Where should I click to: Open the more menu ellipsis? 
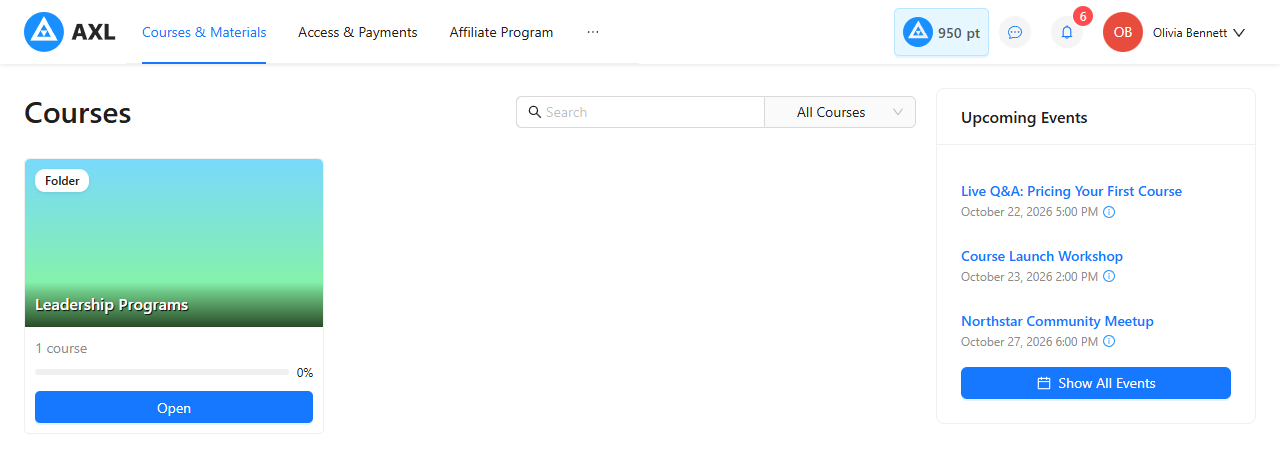(x=593, y=32)
